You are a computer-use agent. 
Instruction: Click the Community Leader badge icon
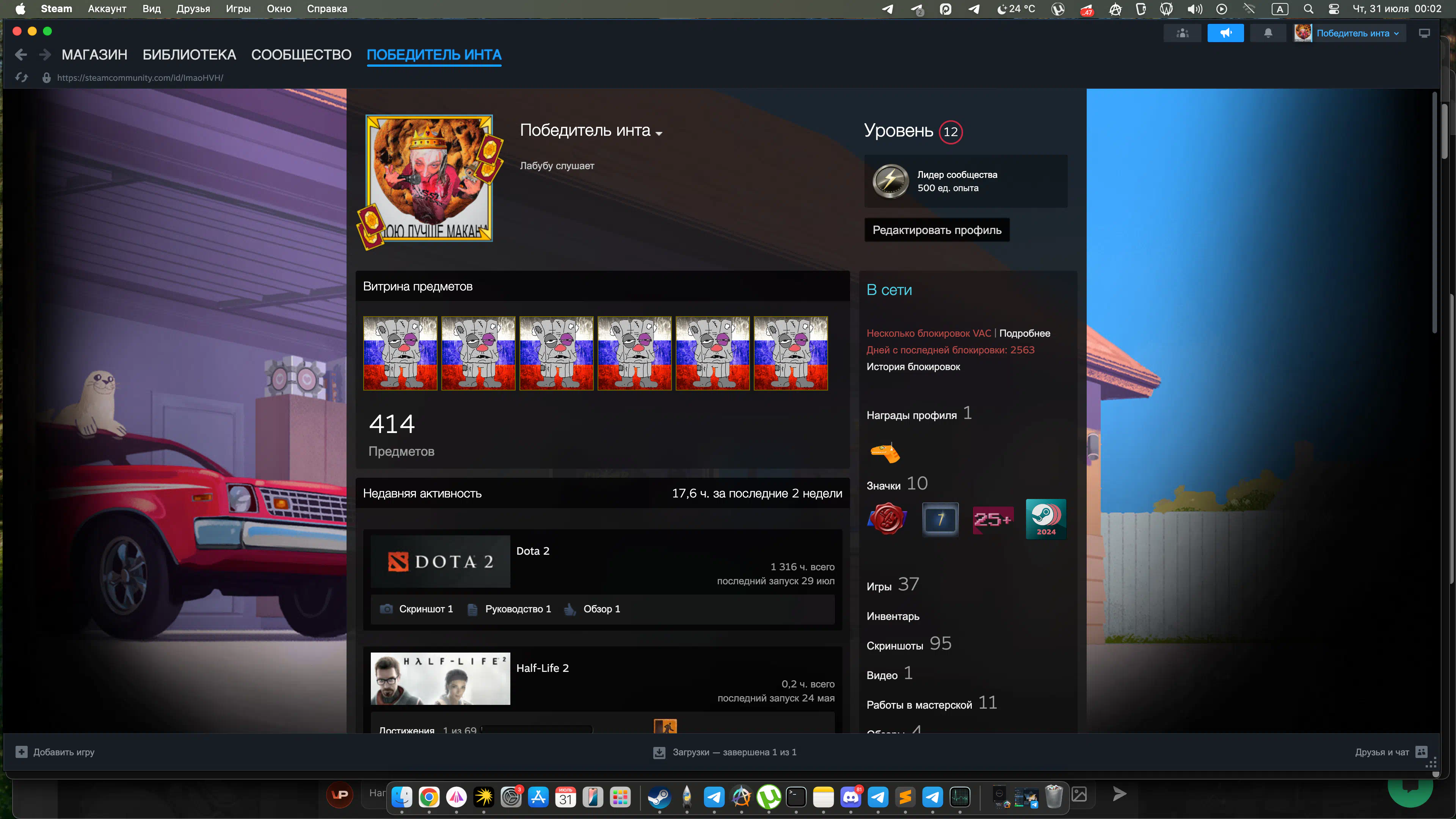(x=890, y=181)
